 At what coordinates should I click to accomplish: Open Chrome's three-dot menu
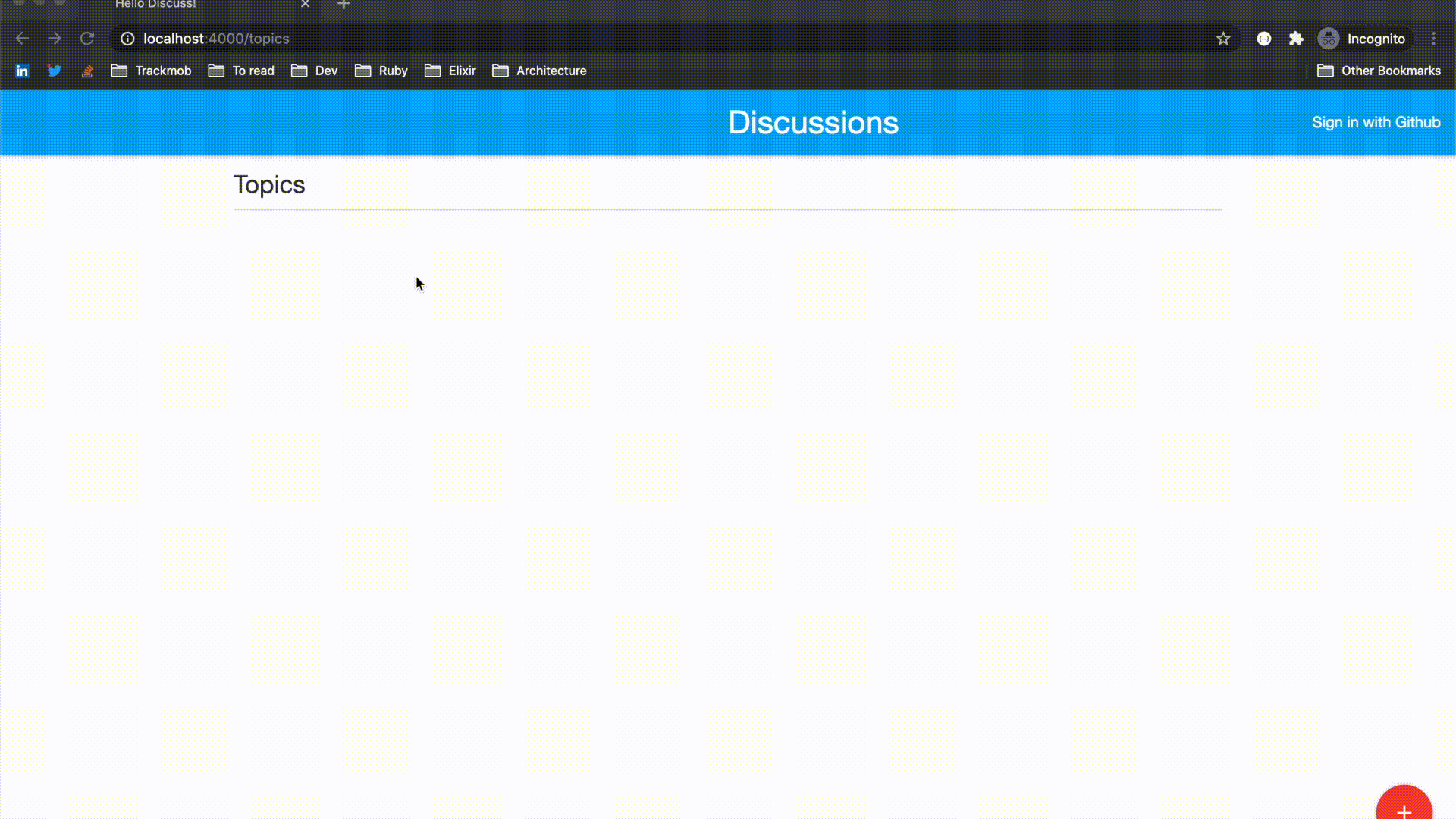point(1433,39)
